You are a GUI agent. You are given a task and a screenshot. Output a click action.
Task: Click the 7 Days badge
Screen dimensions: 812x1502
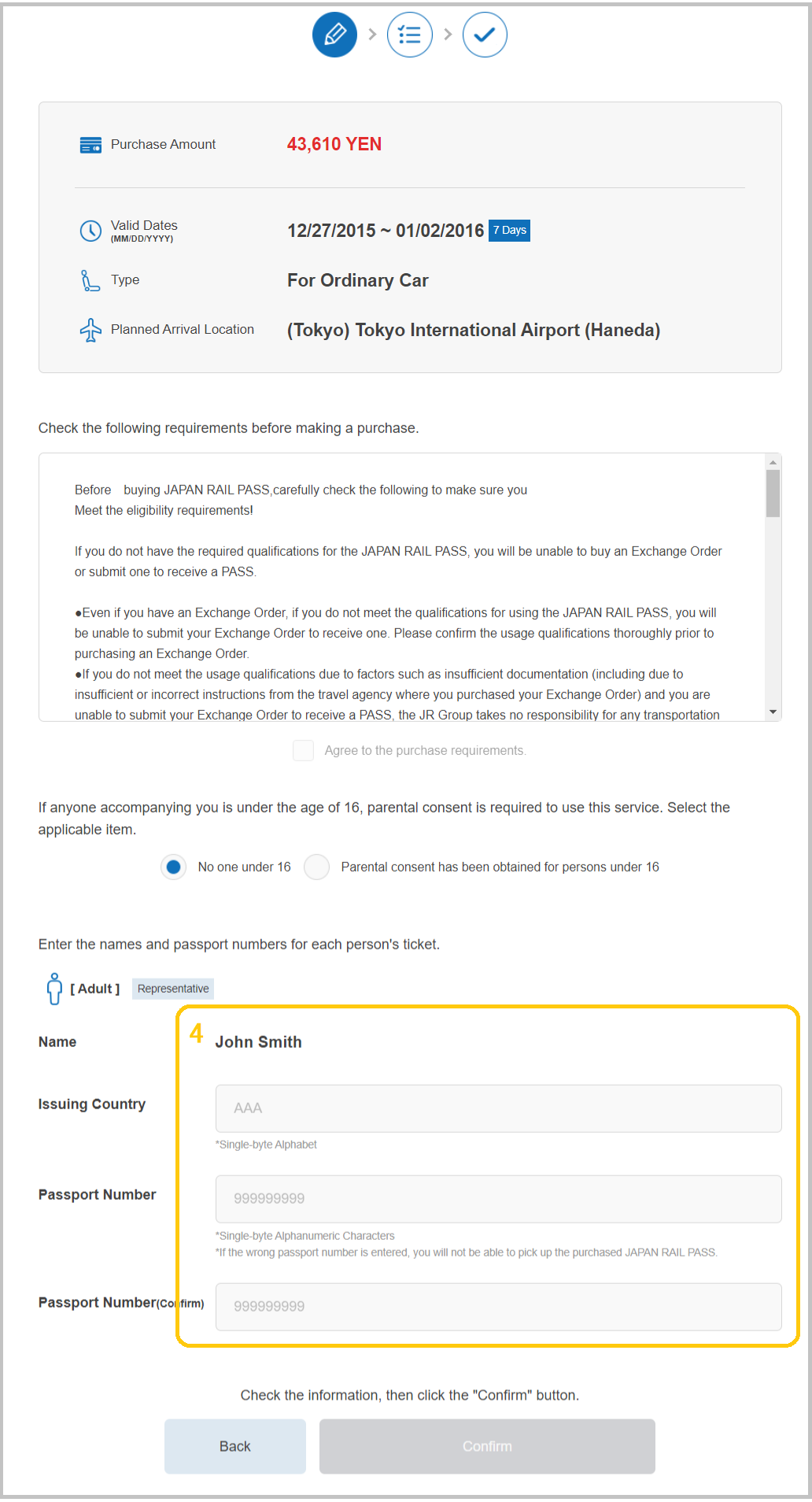pos(509,231)
